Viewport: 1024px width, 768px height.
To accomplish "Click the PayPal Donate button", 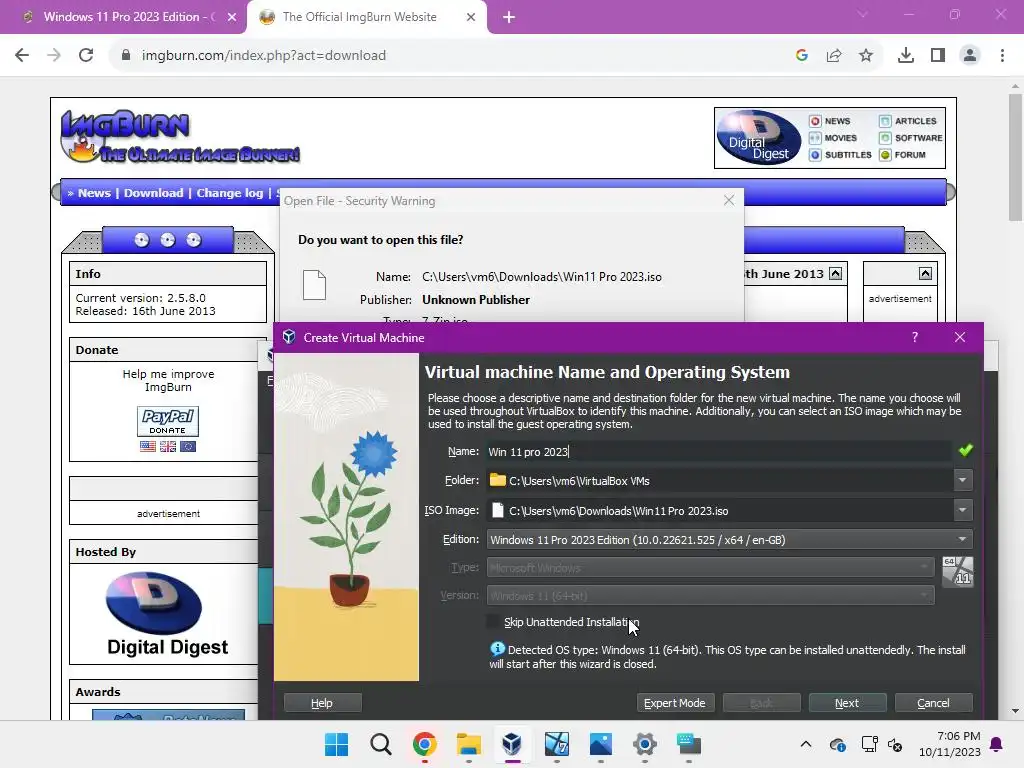I will click(168, 421).
